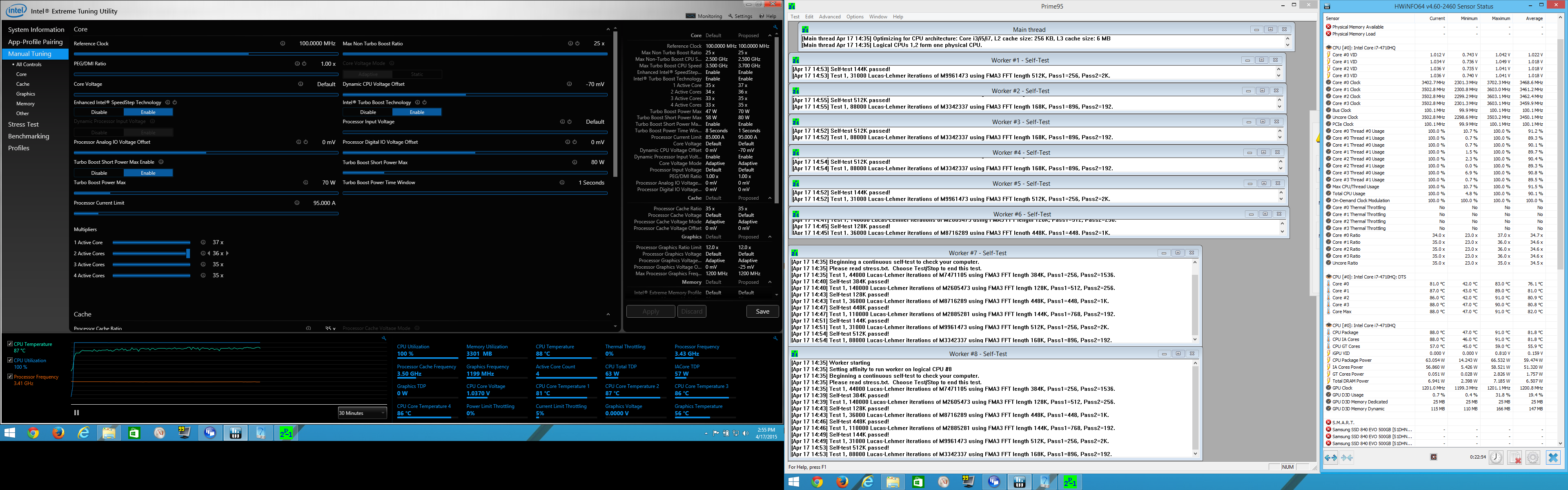Show hidden system tray icons arrow
This screenshot has width=1568, height=490.
coord(706,433)
